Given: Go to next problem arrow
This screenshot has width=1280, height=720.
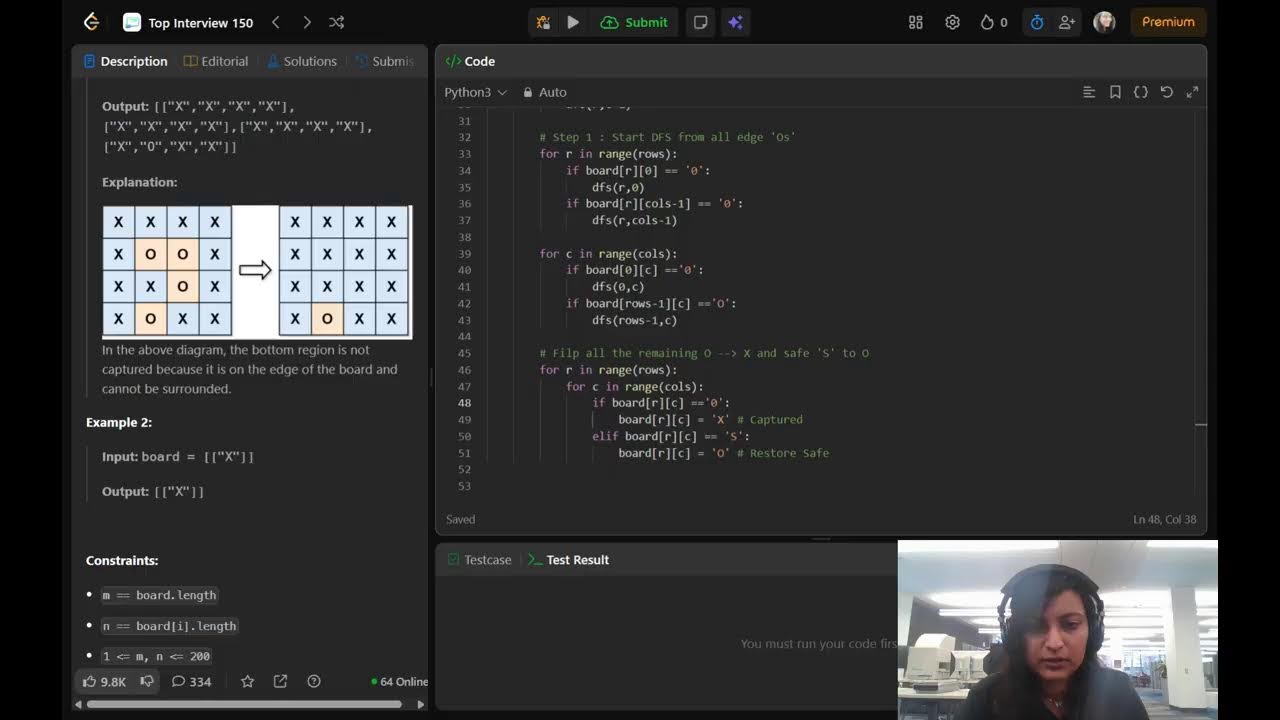Looking at the screenshot, I should click(x=306, y=22).
